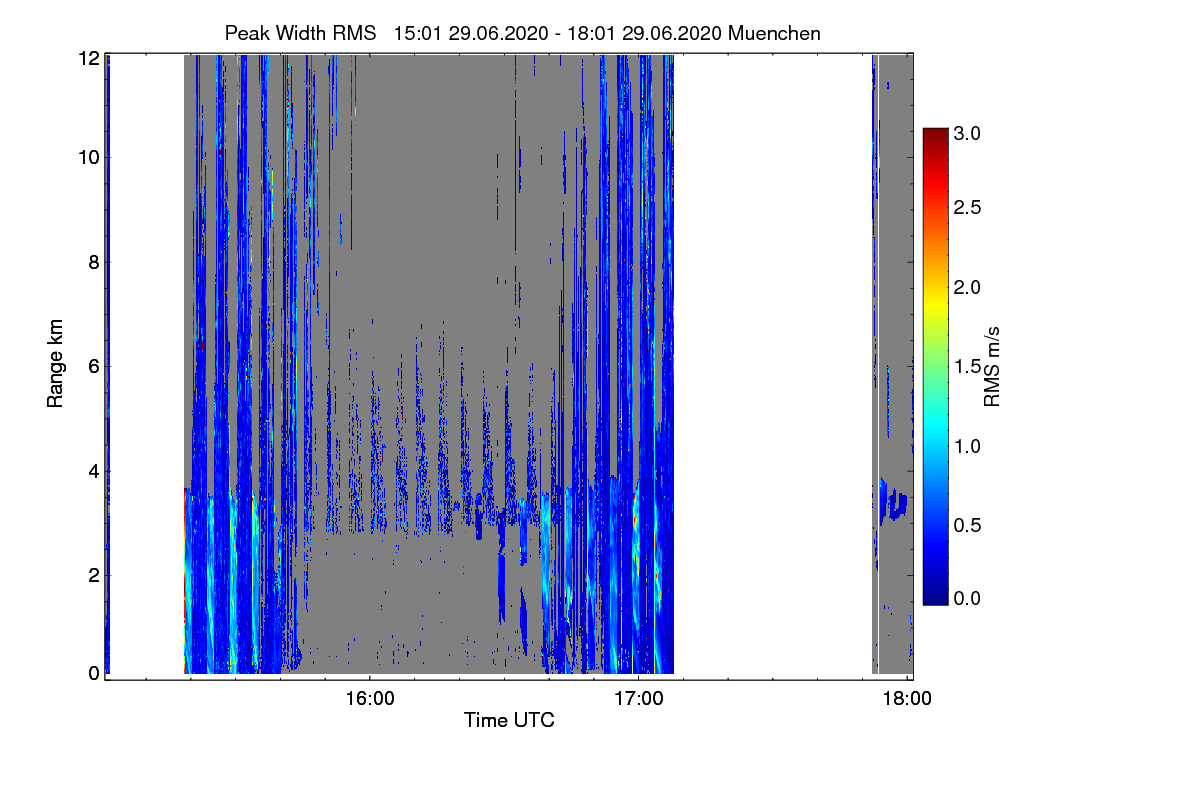
Task: Click the '6' range tick label
Action: (94, 366)
